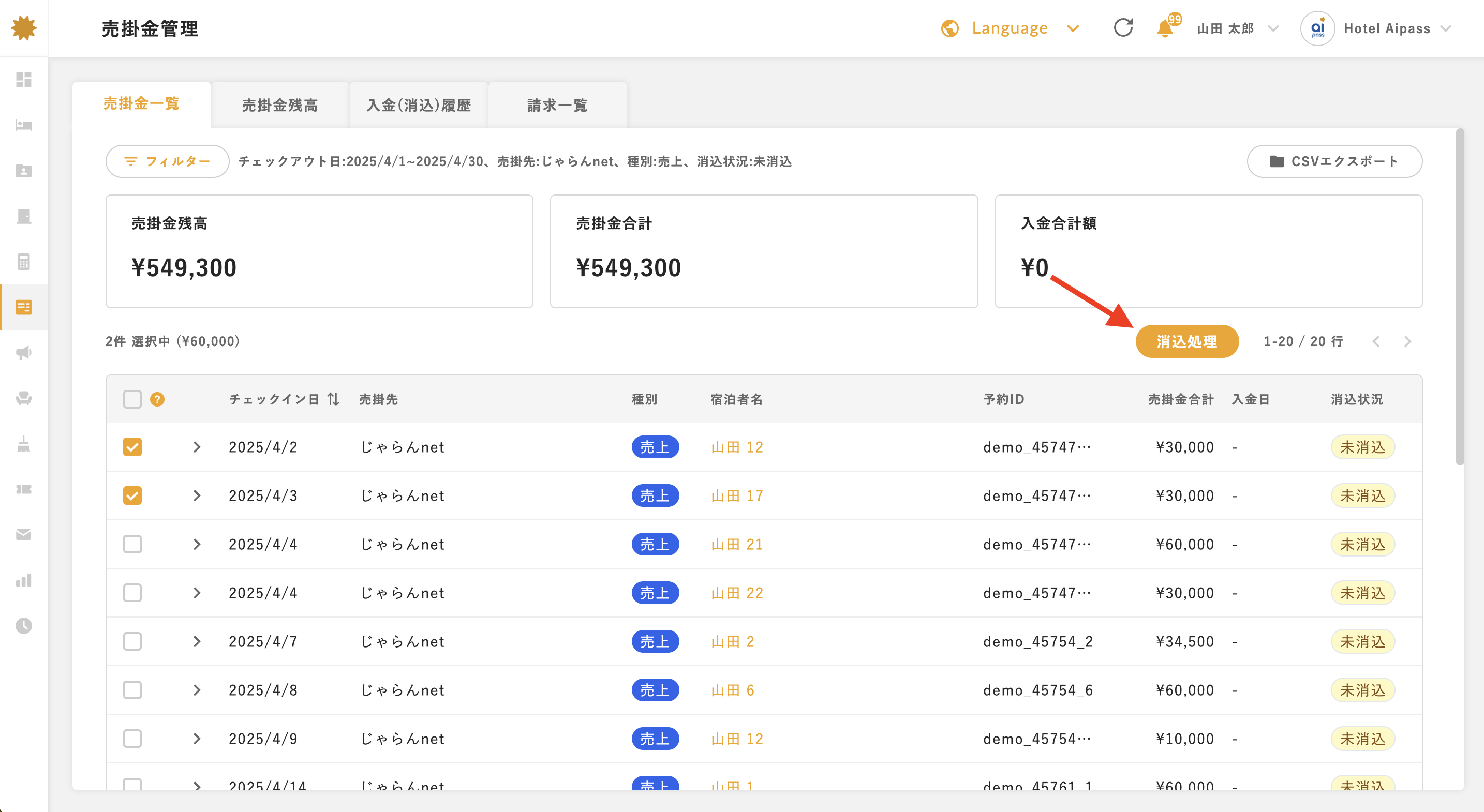Open the door icon in sidebar
The height and width of the screenshot is (812, 1484).
tap(24, 216)
